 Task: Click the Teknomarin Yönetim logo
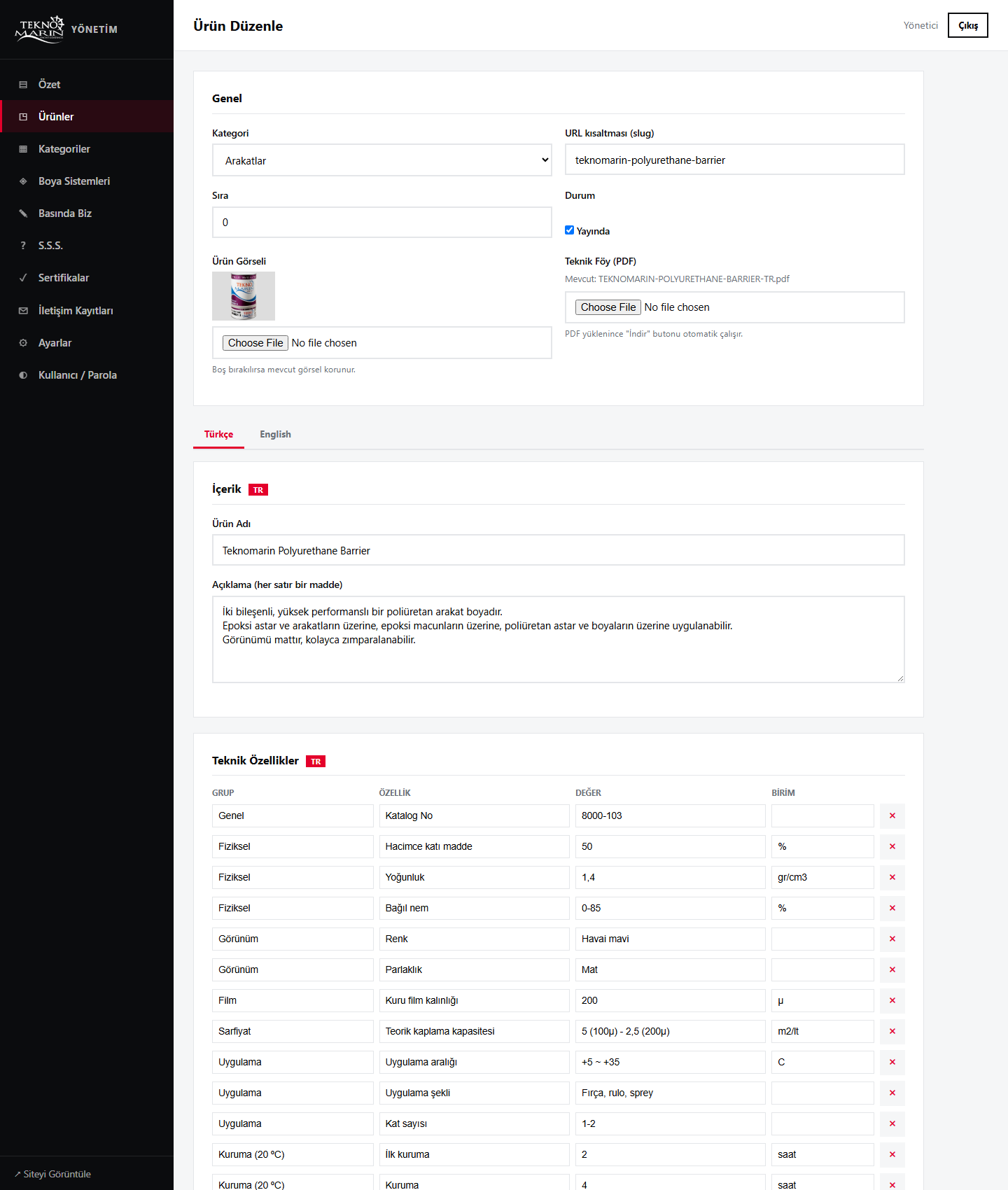66,29
